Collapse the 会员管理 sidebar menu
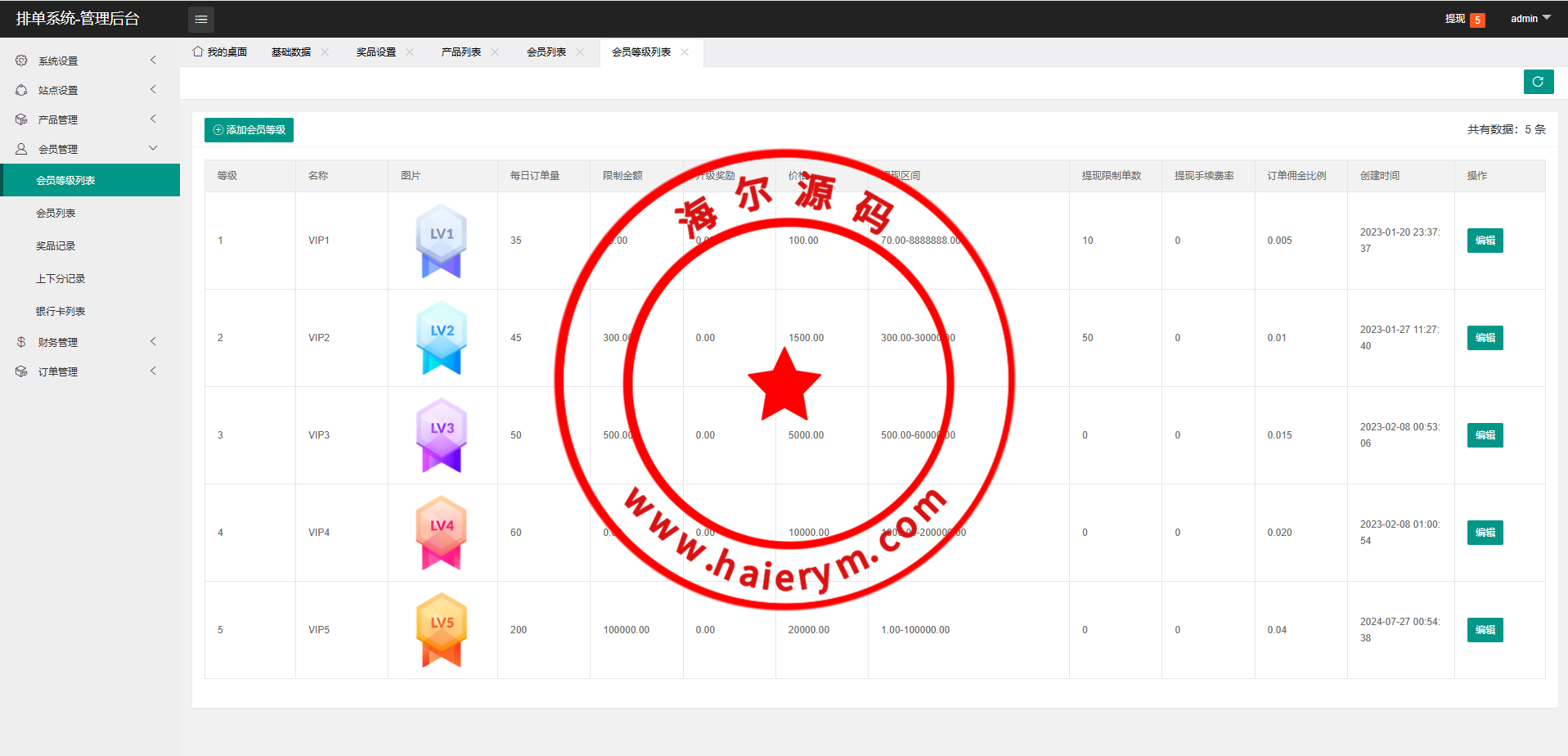 point(90,149)
